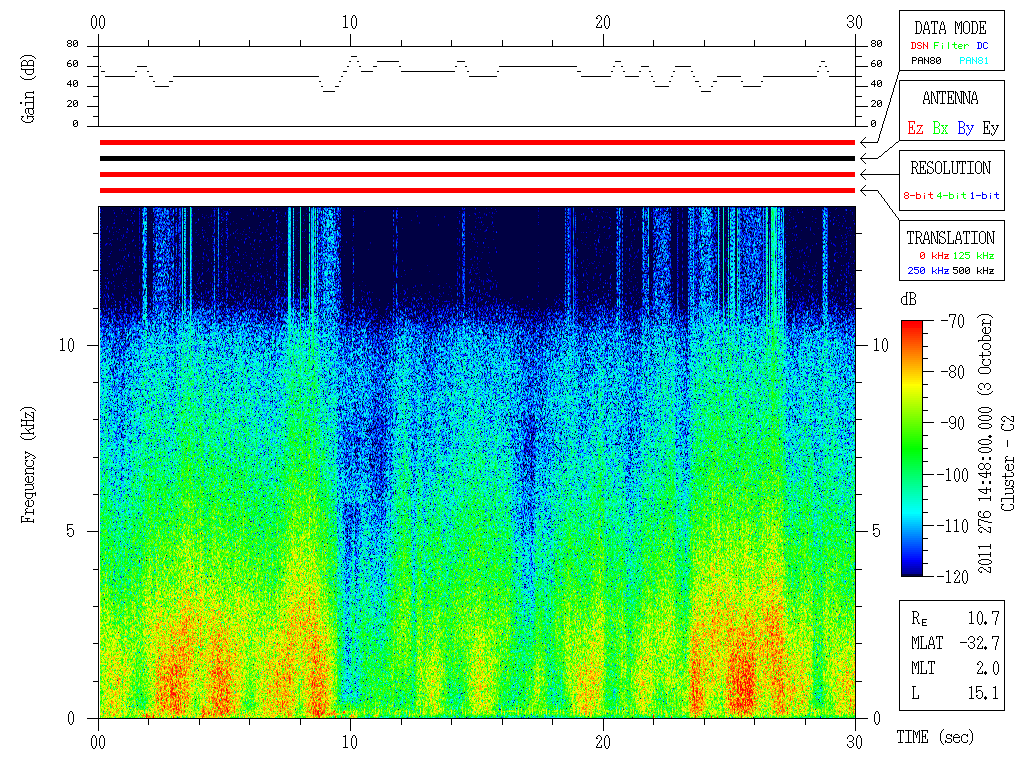Screen dimensions: 1024x768
Task: Click the -100 value on the color scale
Action: click(953, 474)
